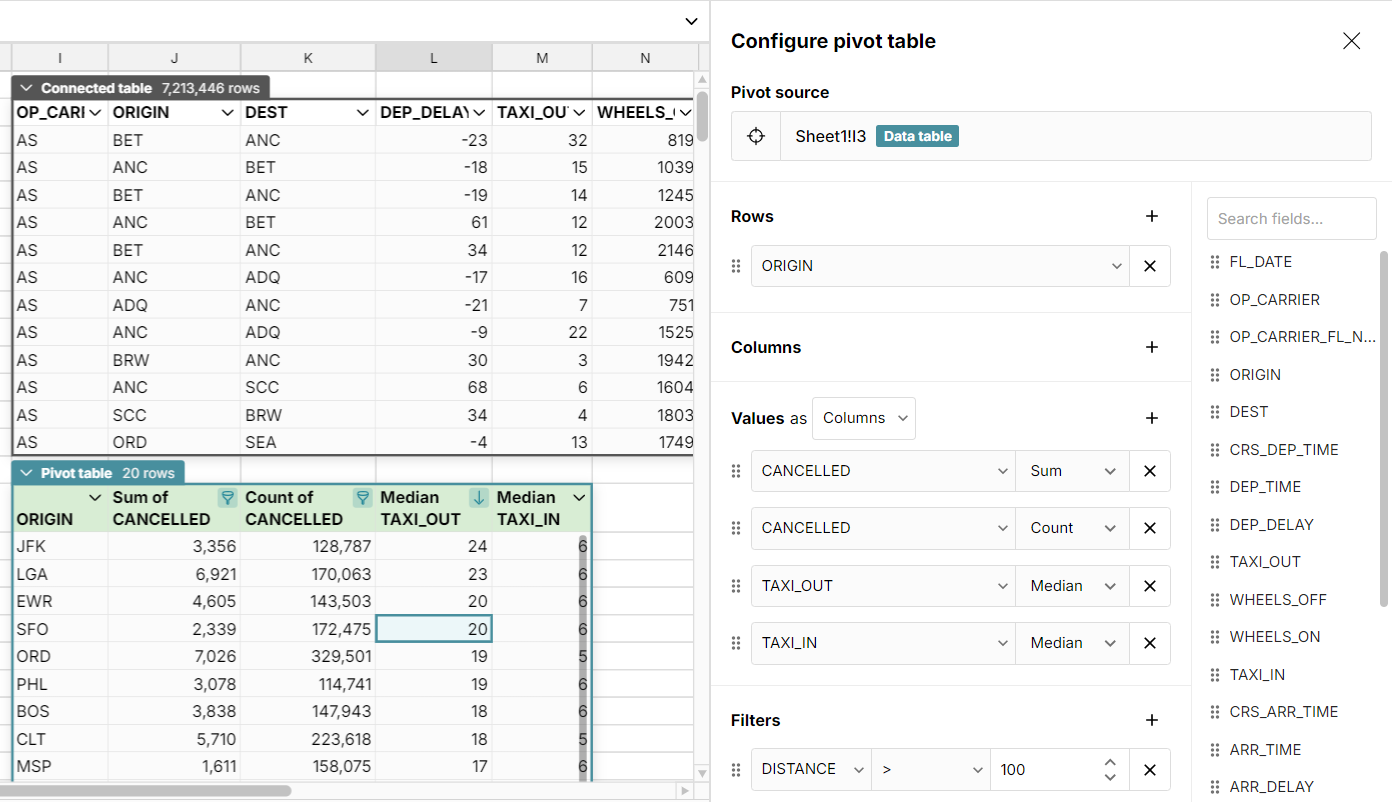Click drag handle beside the ORIGIN rows field

tap(736, 266)
